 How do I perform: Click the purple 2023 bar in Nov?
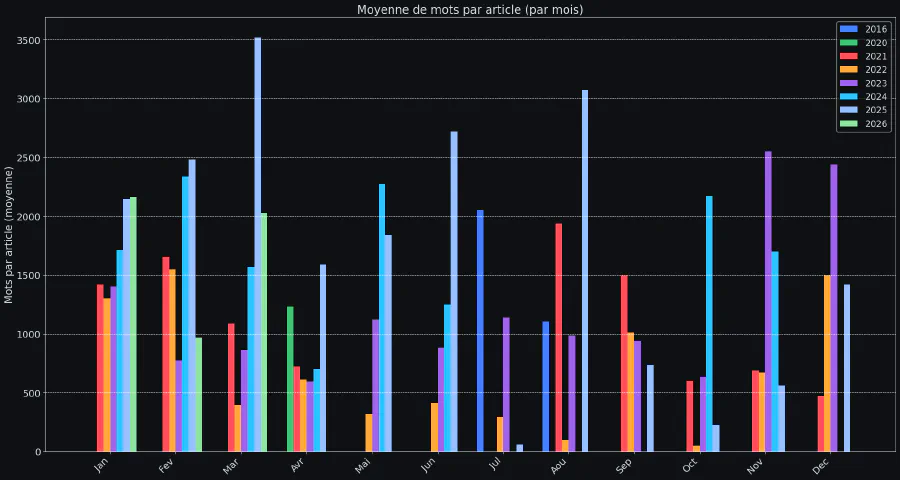pos(768,300)
